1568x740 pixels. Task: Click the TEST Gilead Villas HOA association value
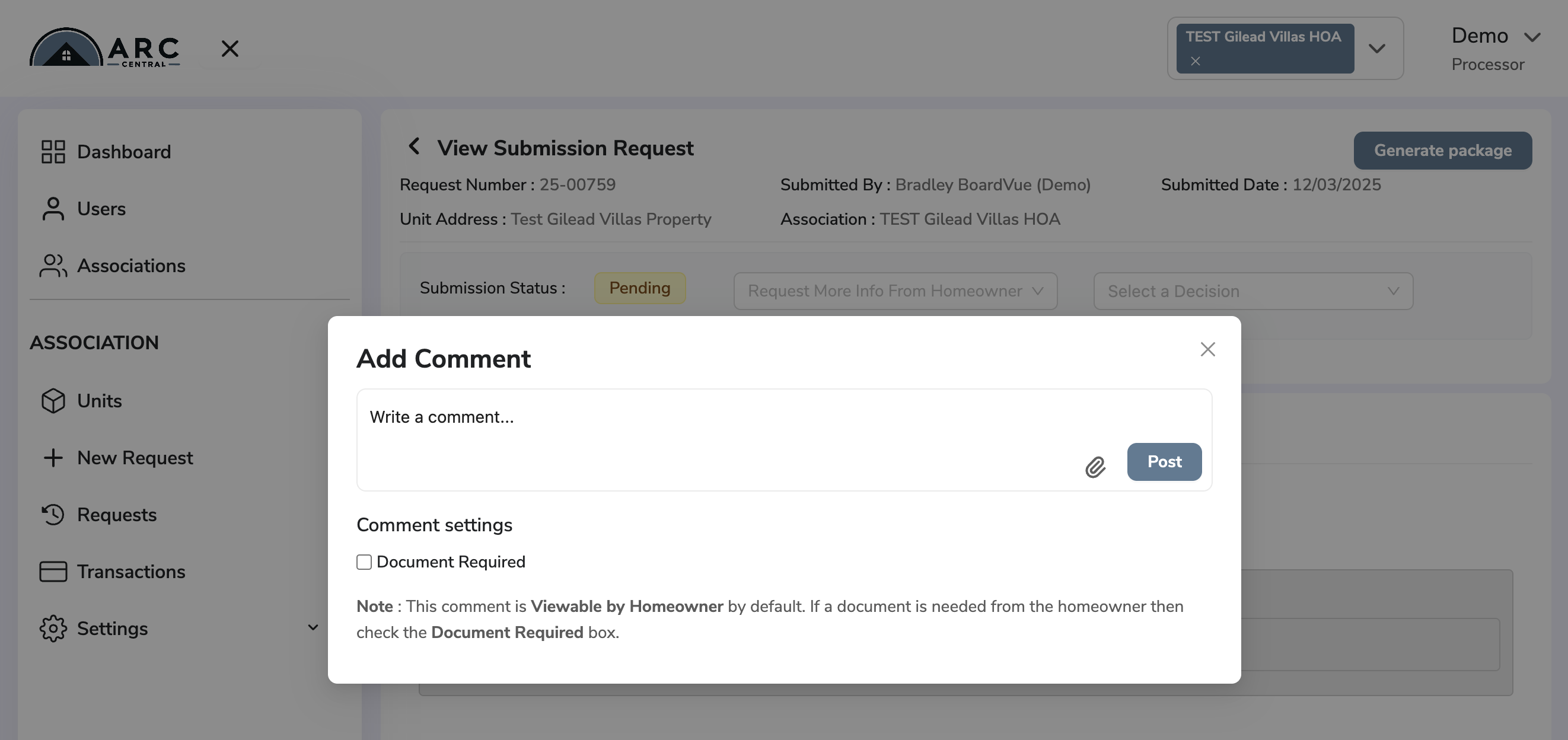[x=970, y=219]
